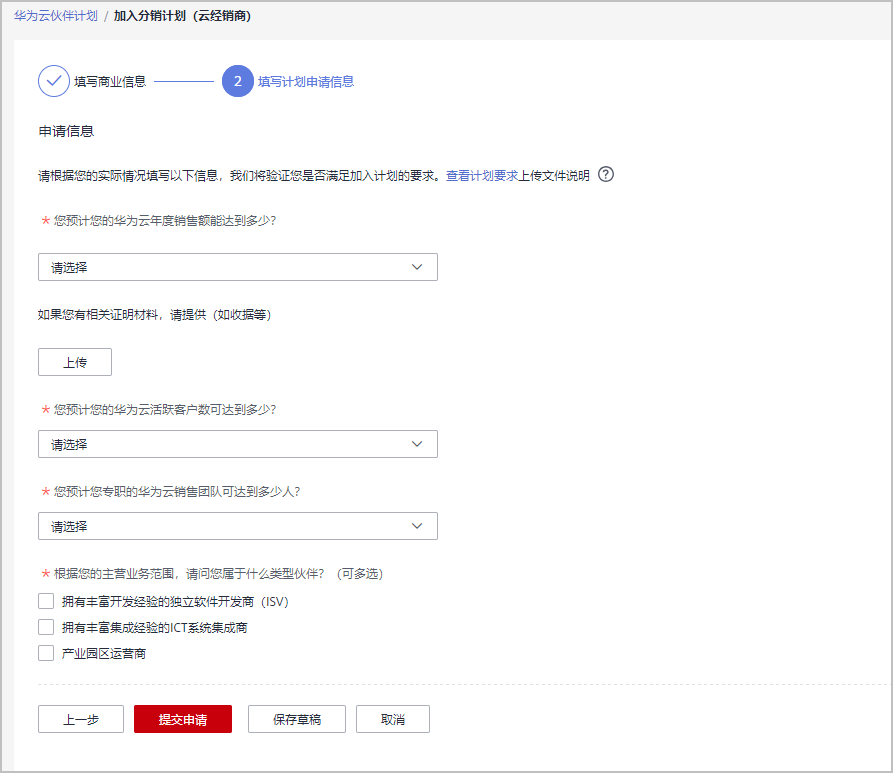Viewport: 893px width, 773px height.
Task: Click the 保存草稿 button
Action: click(x=297, y=719)
